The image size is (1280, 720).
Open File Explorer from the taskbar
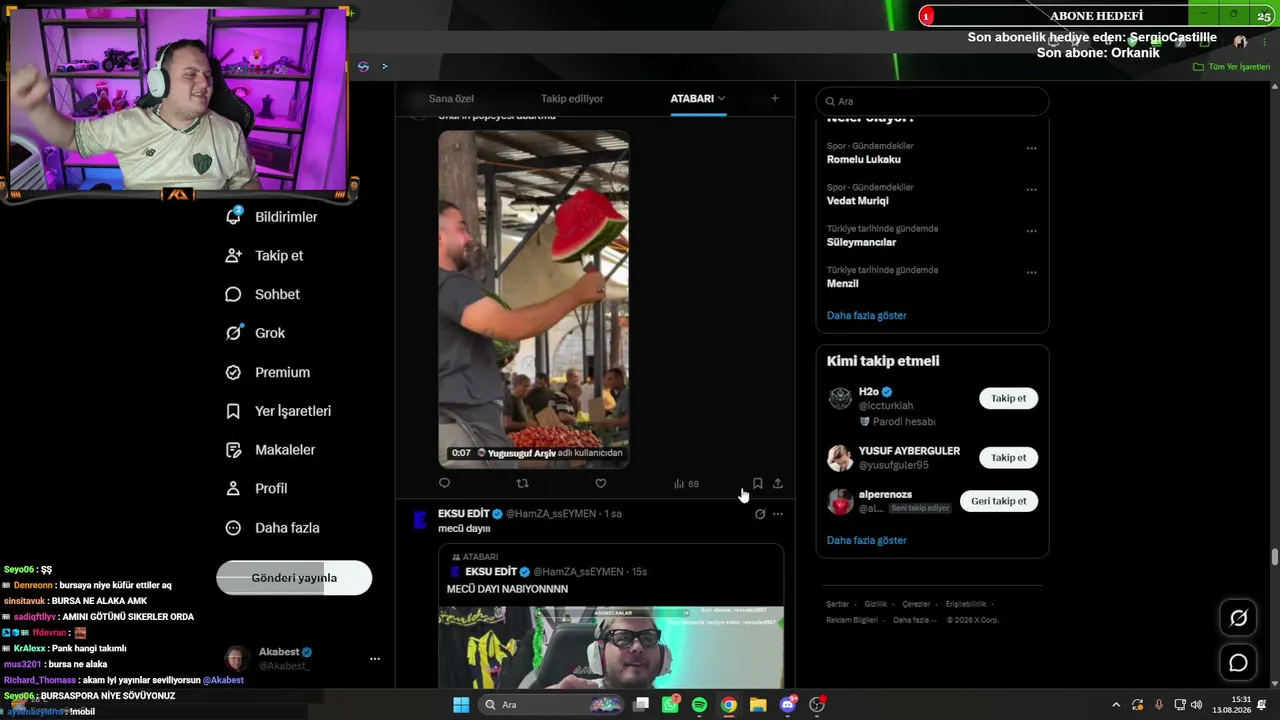click(758, 704)
